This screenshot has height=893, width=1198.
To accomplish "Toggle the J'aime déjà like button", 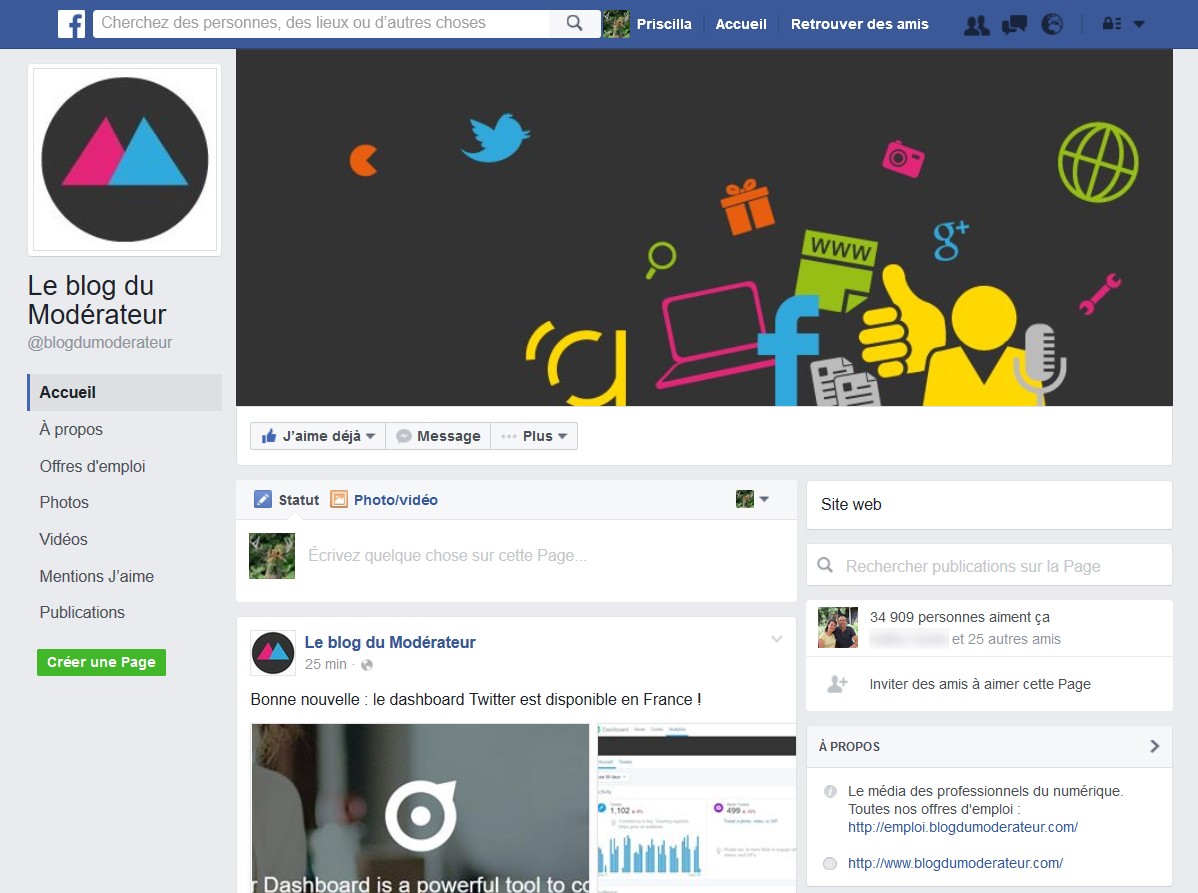I will pos(317,436).
